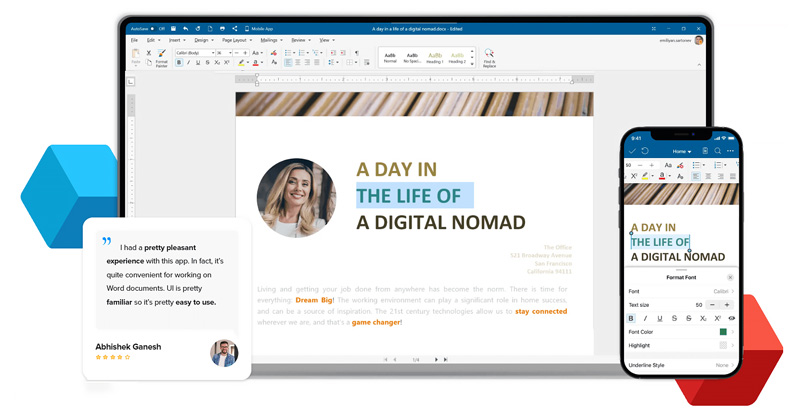Open the Design menu

coord(204,40)
